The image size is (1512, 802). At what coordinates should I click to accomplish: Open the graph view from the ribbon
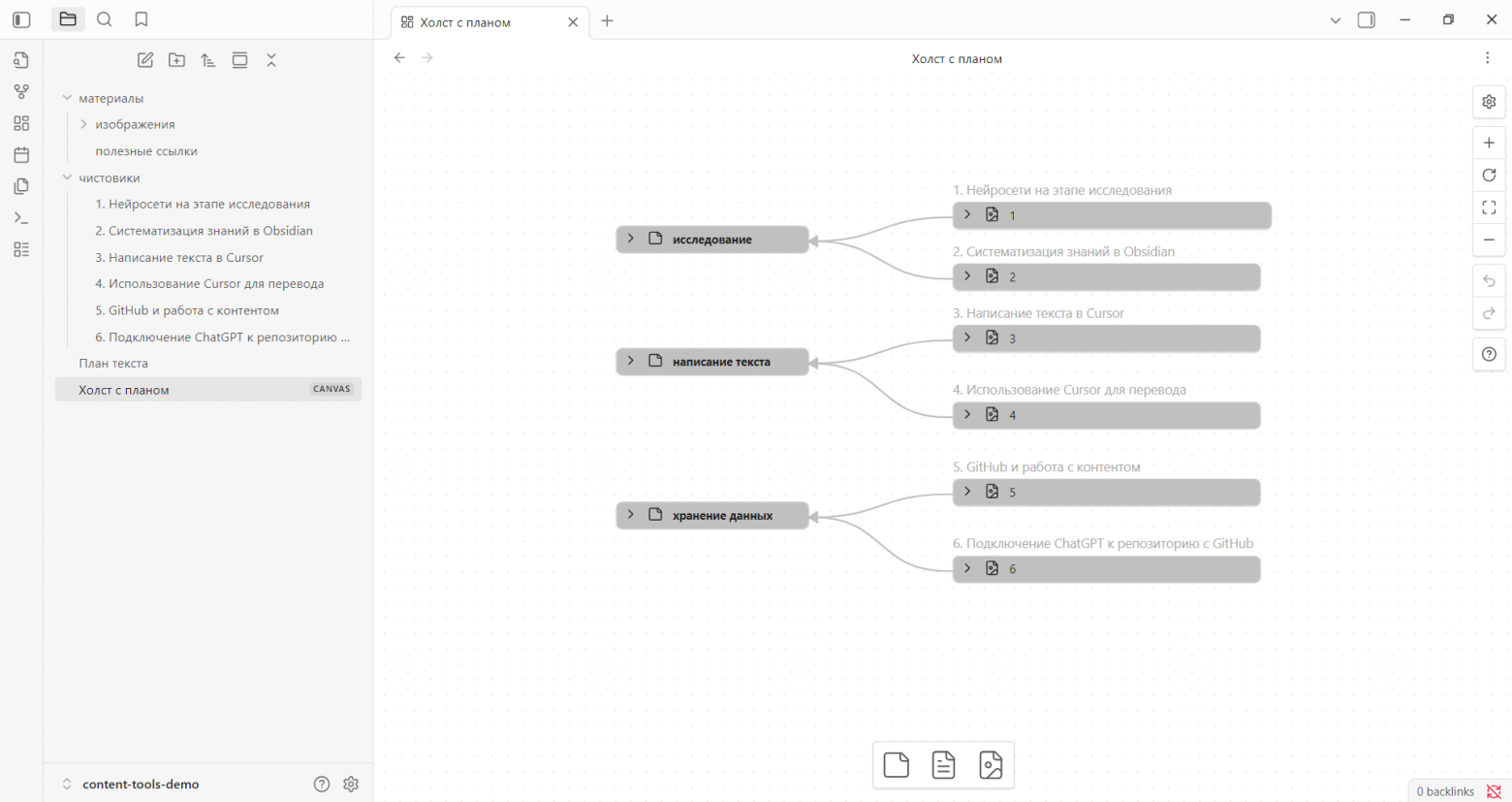(21, 92)
